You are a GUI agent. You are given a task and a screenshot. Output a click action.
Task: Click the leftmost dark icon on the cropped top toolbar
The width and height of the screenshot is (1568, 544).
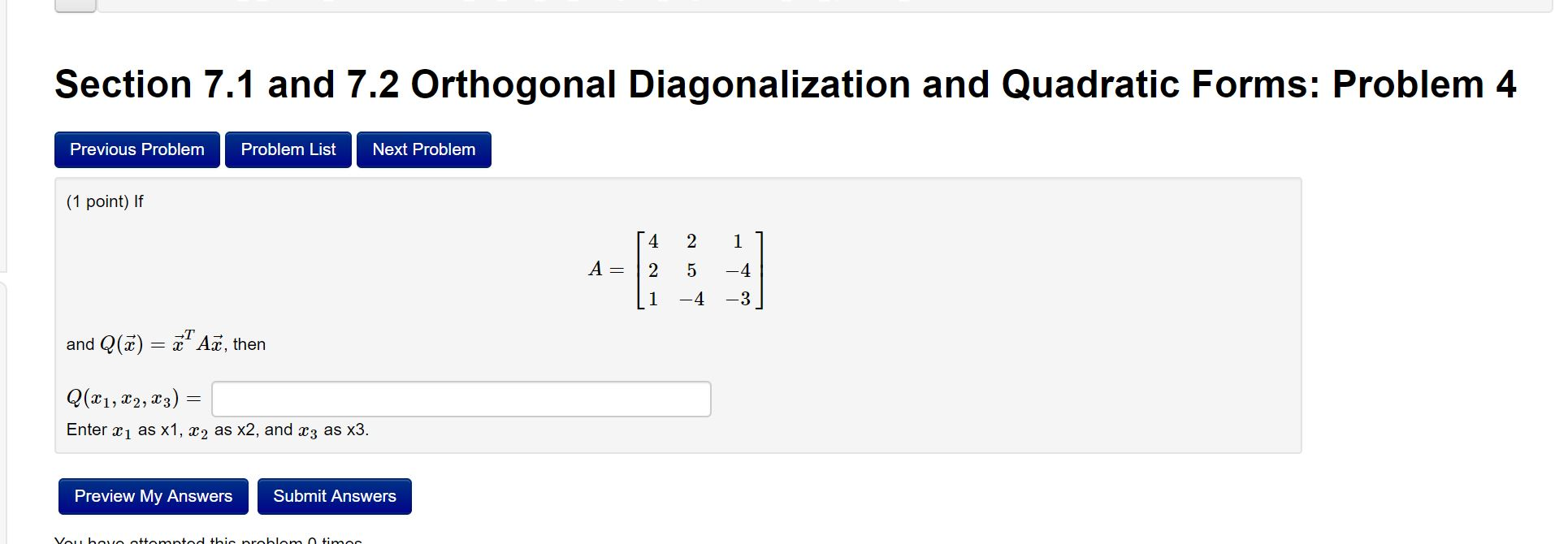[241, 4]
